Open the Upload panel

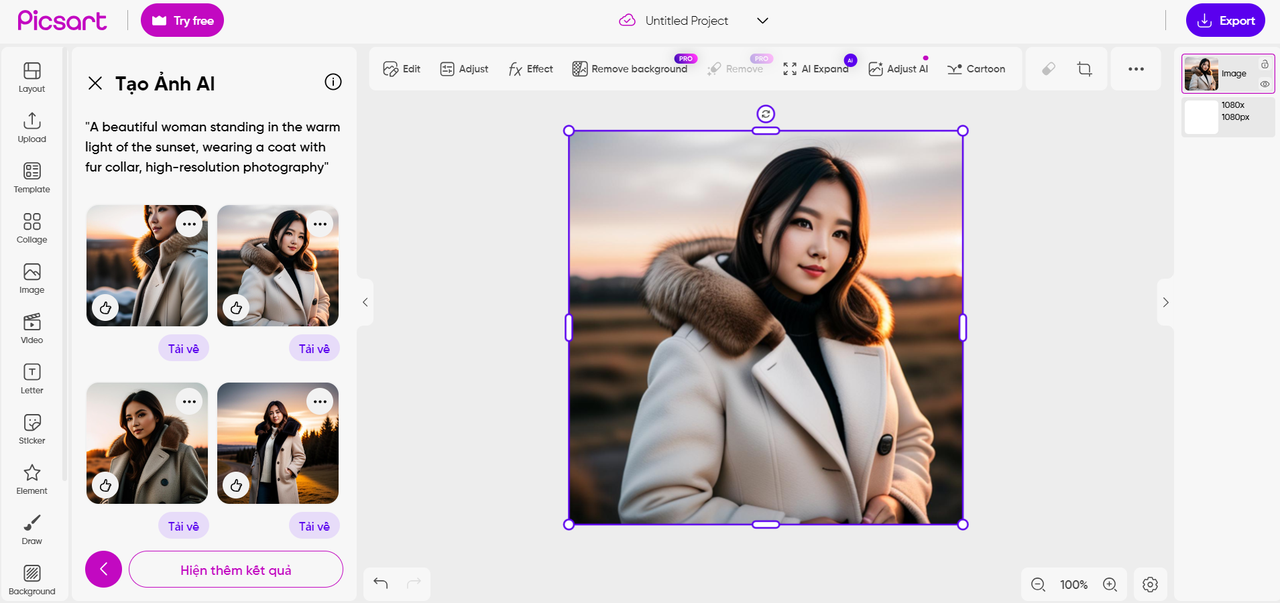pos(32,127)
